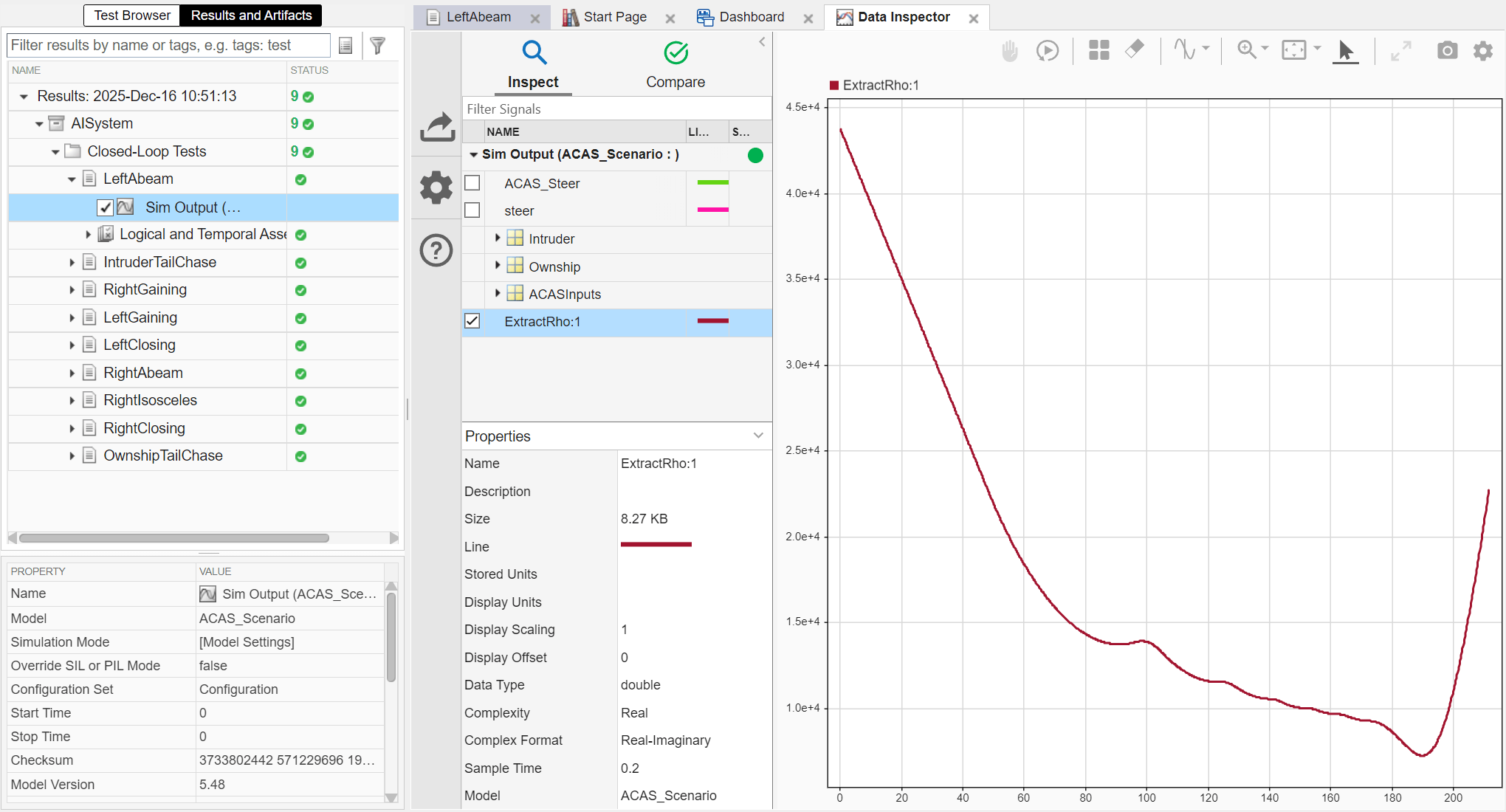This screenshot has height=812, width=1506.
Task: Close the Dashboard tab
Action: click(808, 18)
